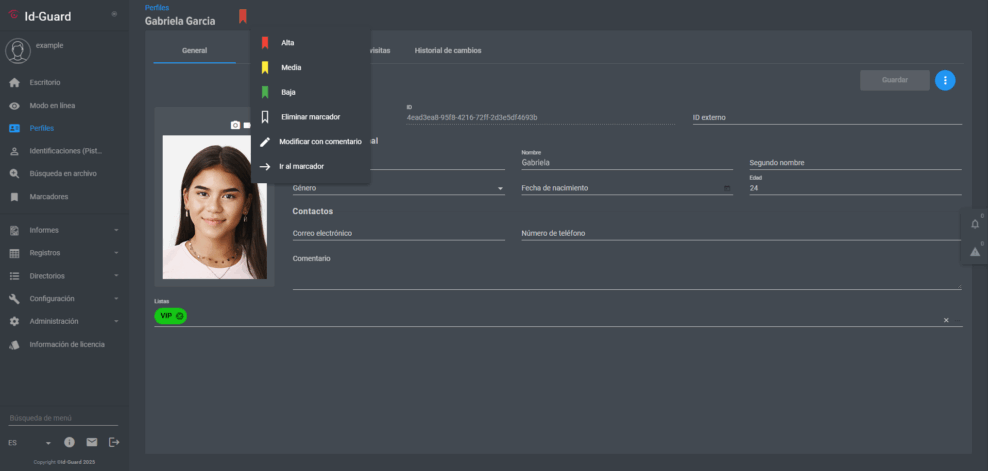Image resolution: width=988 pixels, height=471 pixels.
Task: Open the warning triangle alerts panel
Action: (975, 251)
